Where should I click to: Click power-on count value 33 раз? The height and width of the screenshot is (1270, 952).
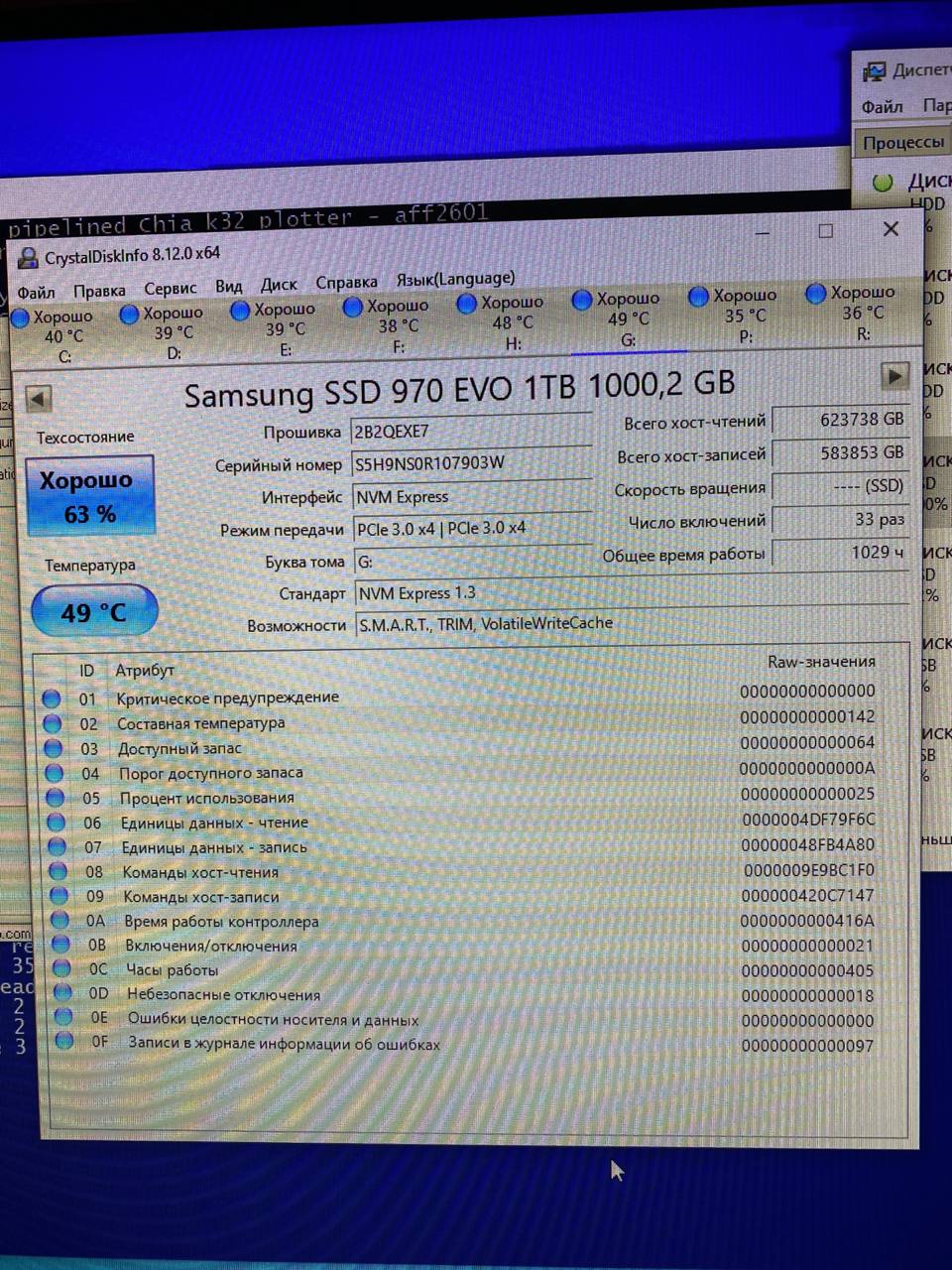841,519
